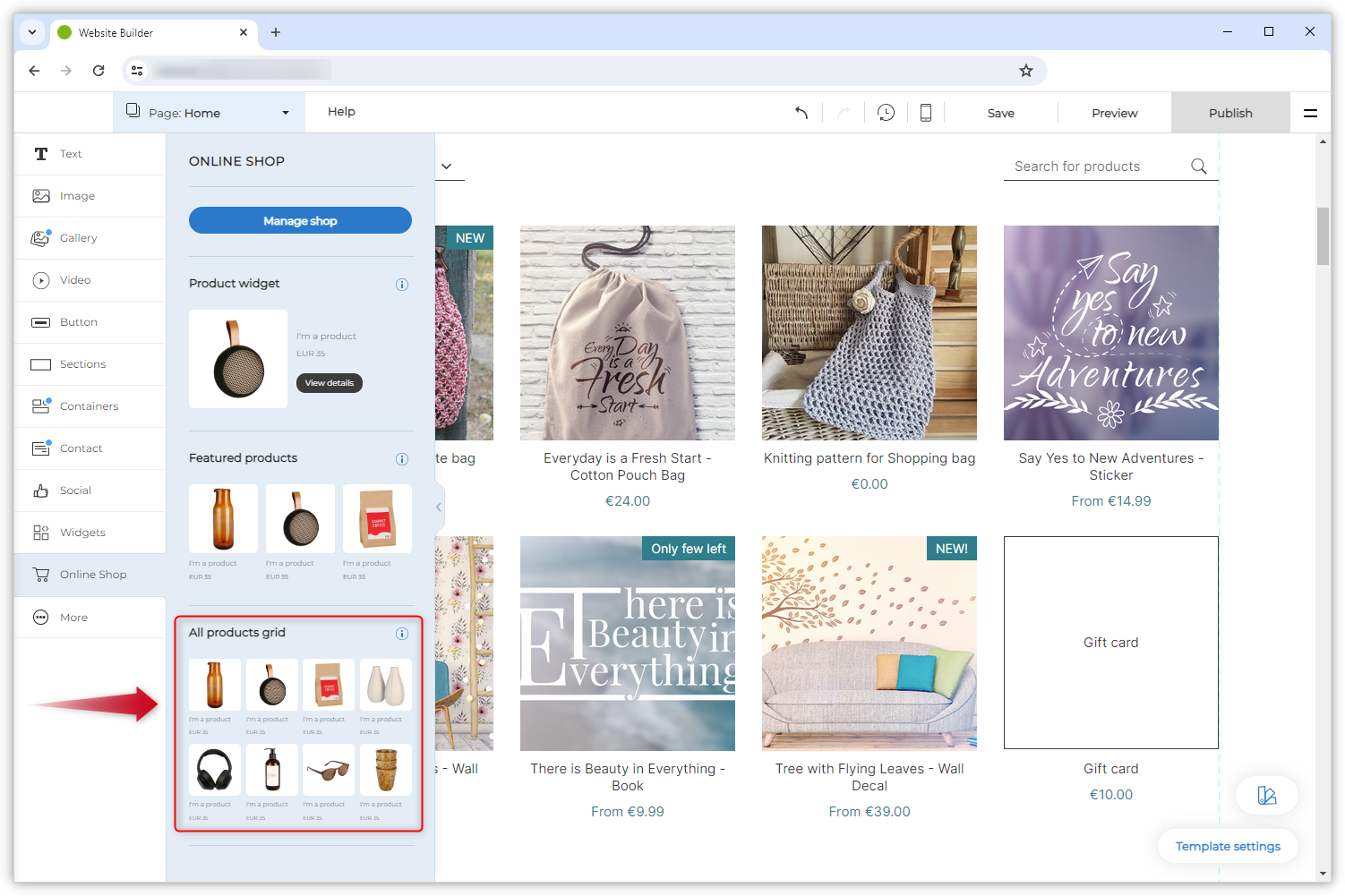Image resolution: width=1345 pixels, height=896 pixels.
Task: Show info for Featured products
Action: [402, 459]
